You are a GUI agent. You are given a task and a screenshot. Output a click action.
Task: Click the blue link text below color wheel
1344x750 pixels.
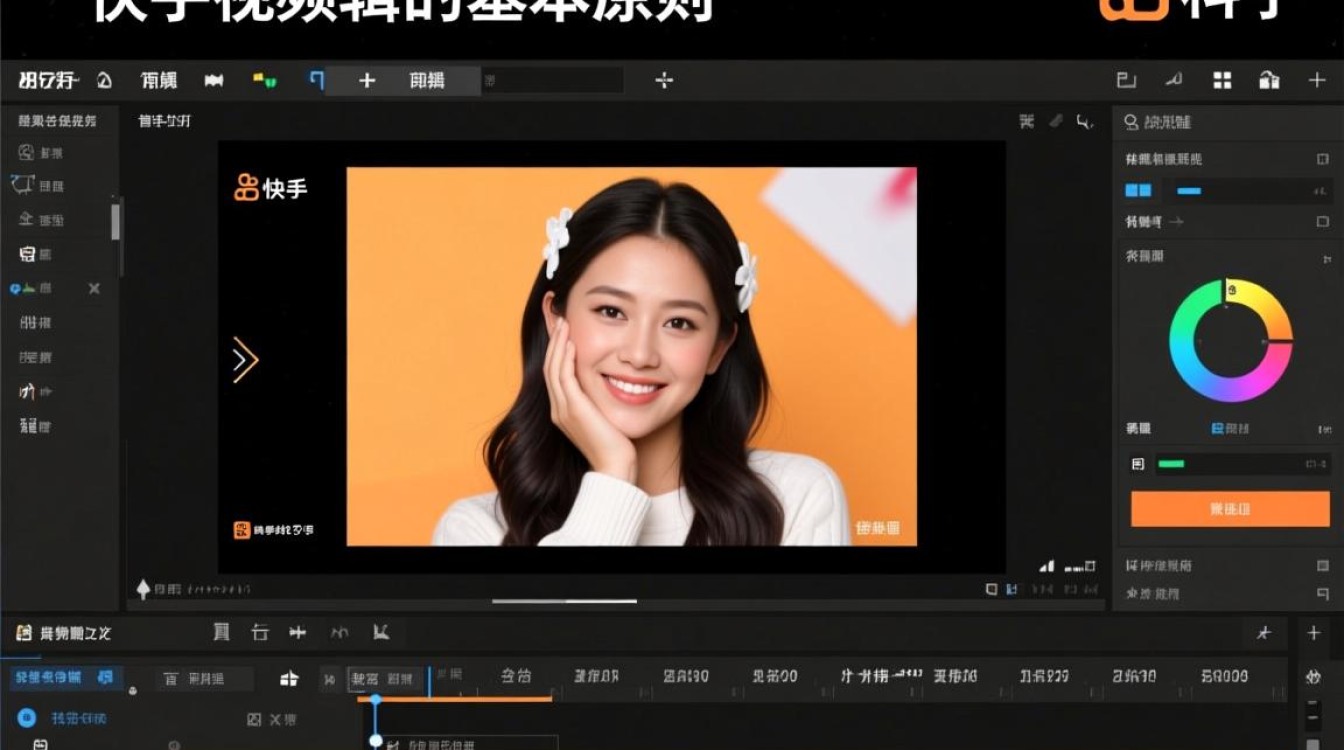click(x=1230, y=428)
